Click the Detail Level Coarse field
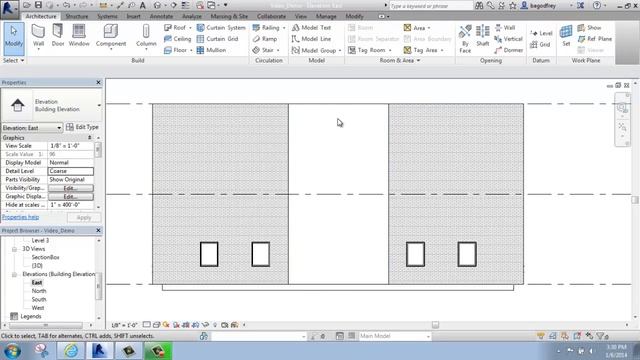The height and width of the screenshot is (360, 640). (71, 171)
